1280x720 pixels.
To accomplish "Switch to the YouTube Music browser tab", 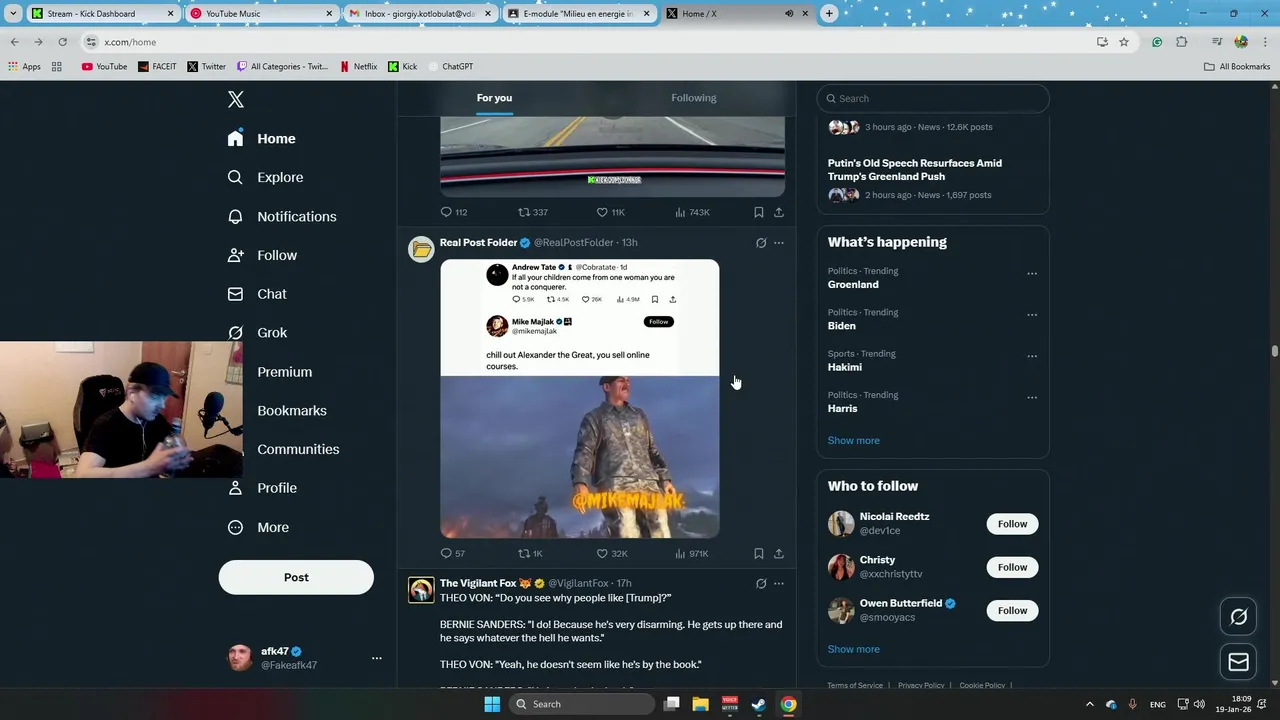I will click(260, 14).
